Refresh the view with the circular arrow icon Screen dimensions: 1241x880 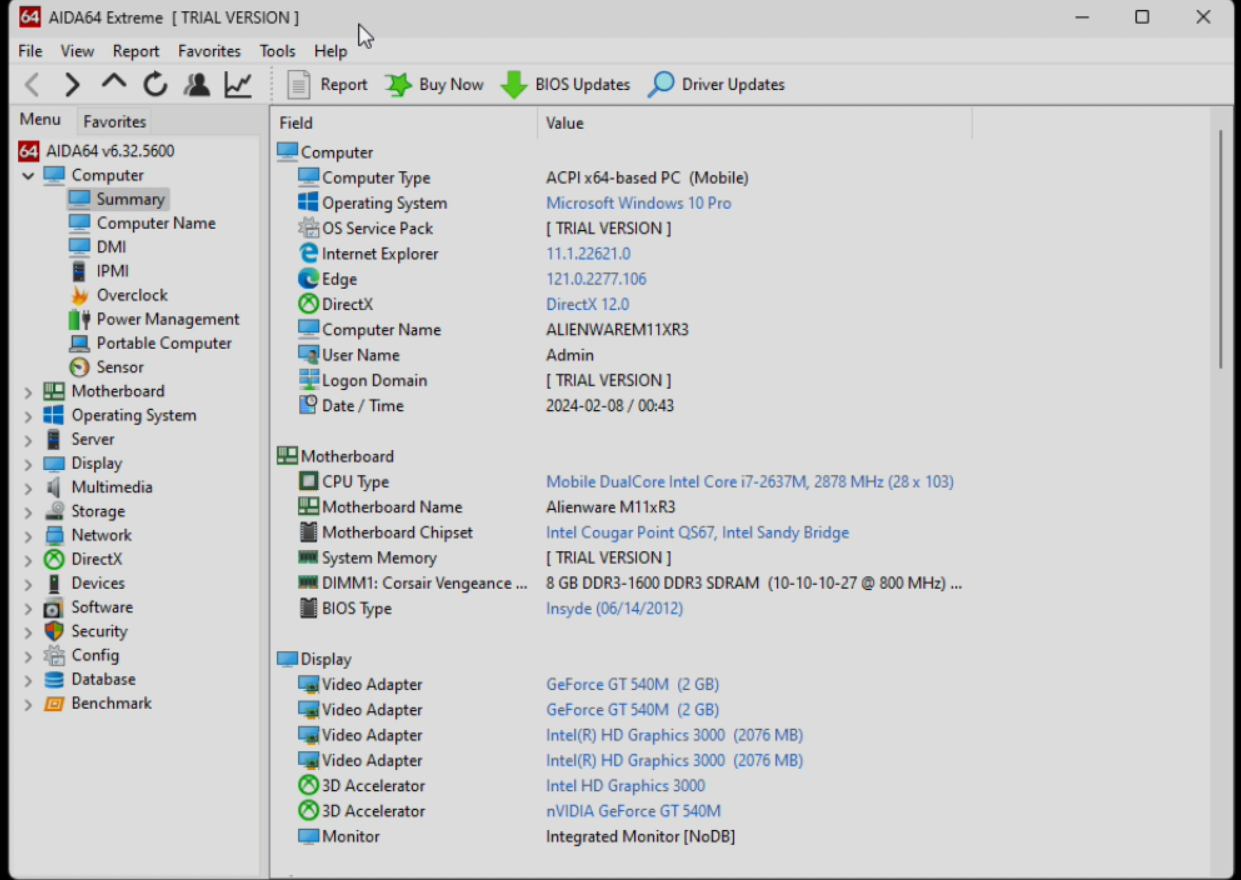click(x=155, y=85)
